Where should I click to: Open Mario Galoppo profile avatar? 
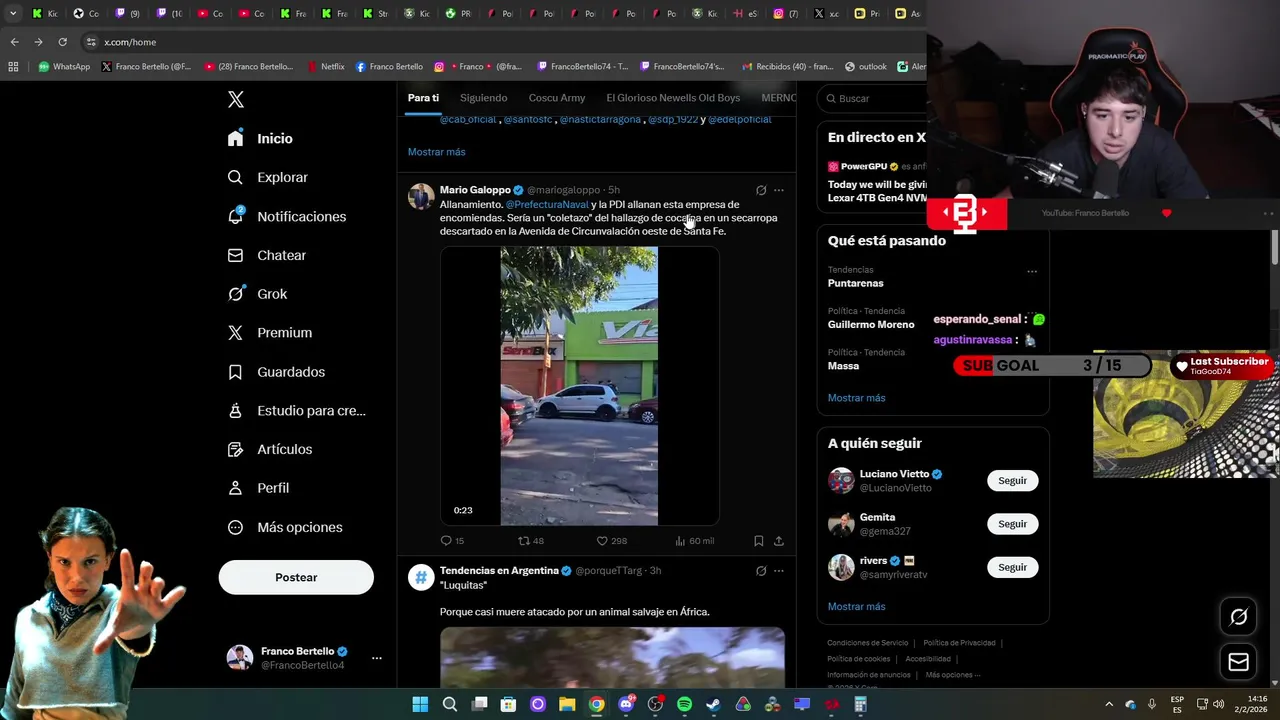coord(421,196)
